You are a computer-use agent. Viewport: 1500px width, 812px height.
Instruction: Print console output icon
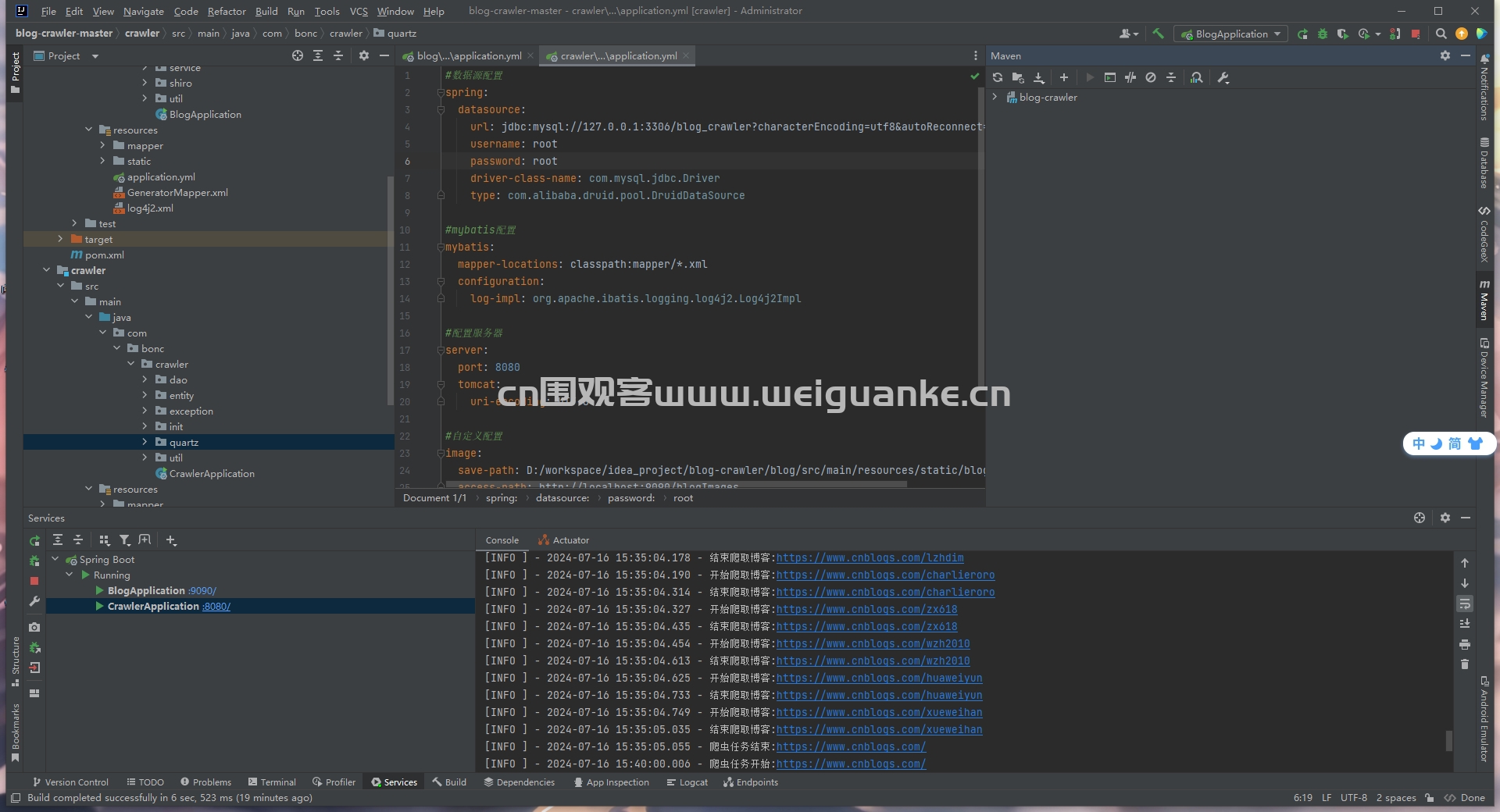pos(1465,644)
